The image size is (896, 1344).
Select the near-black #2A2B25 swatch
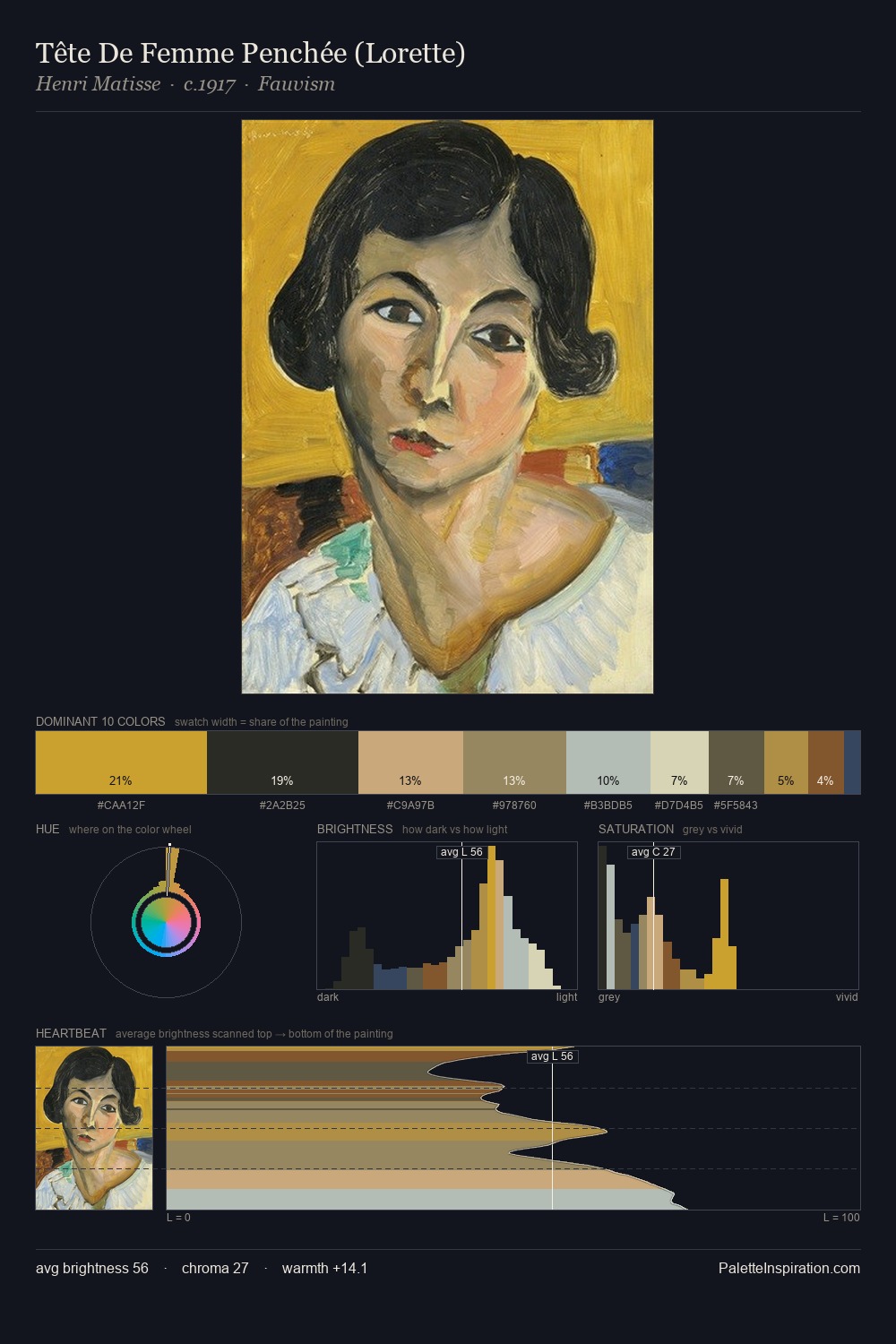point(282,762)
